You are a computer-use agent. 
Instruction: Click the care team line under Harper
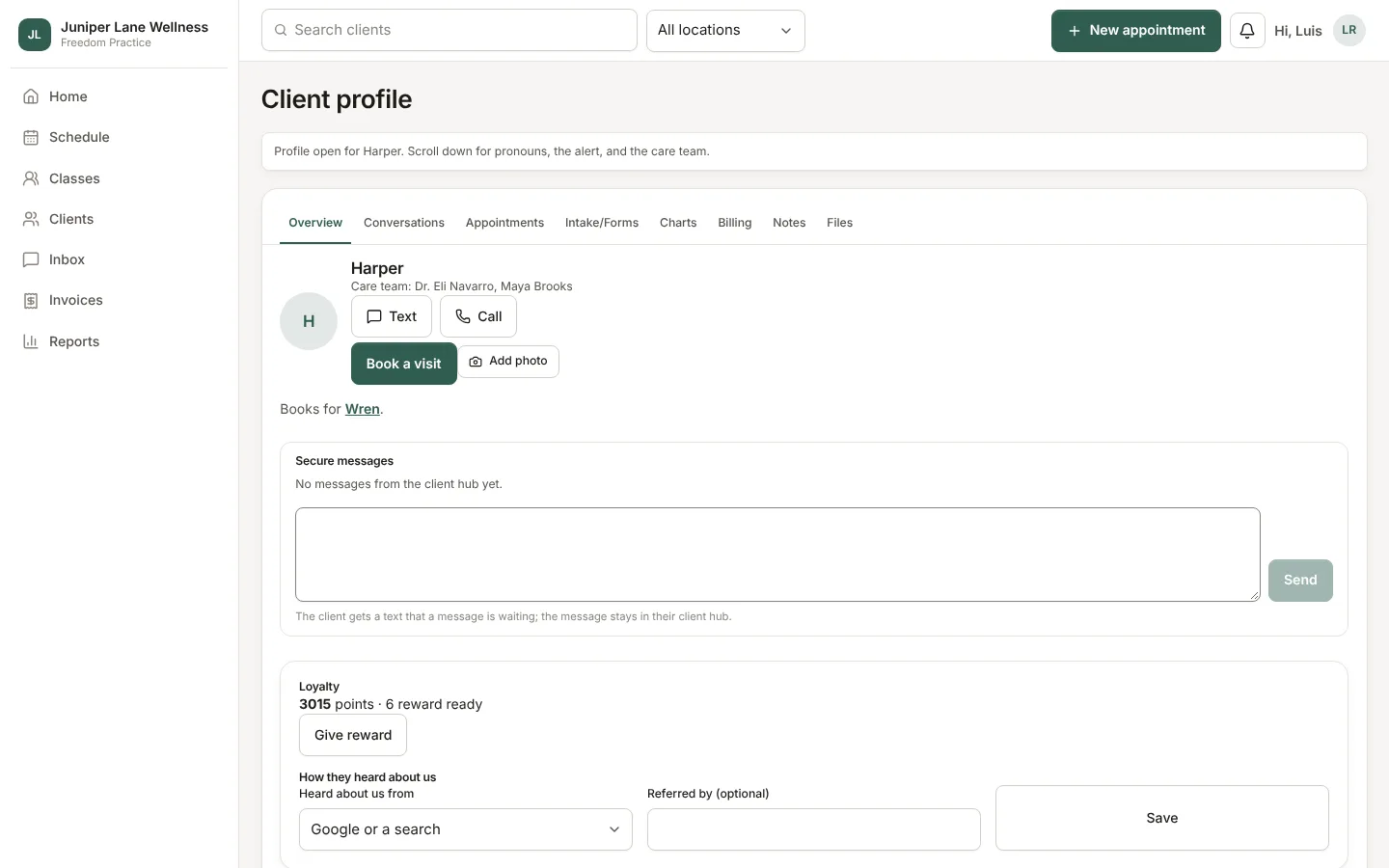[461, 286]
